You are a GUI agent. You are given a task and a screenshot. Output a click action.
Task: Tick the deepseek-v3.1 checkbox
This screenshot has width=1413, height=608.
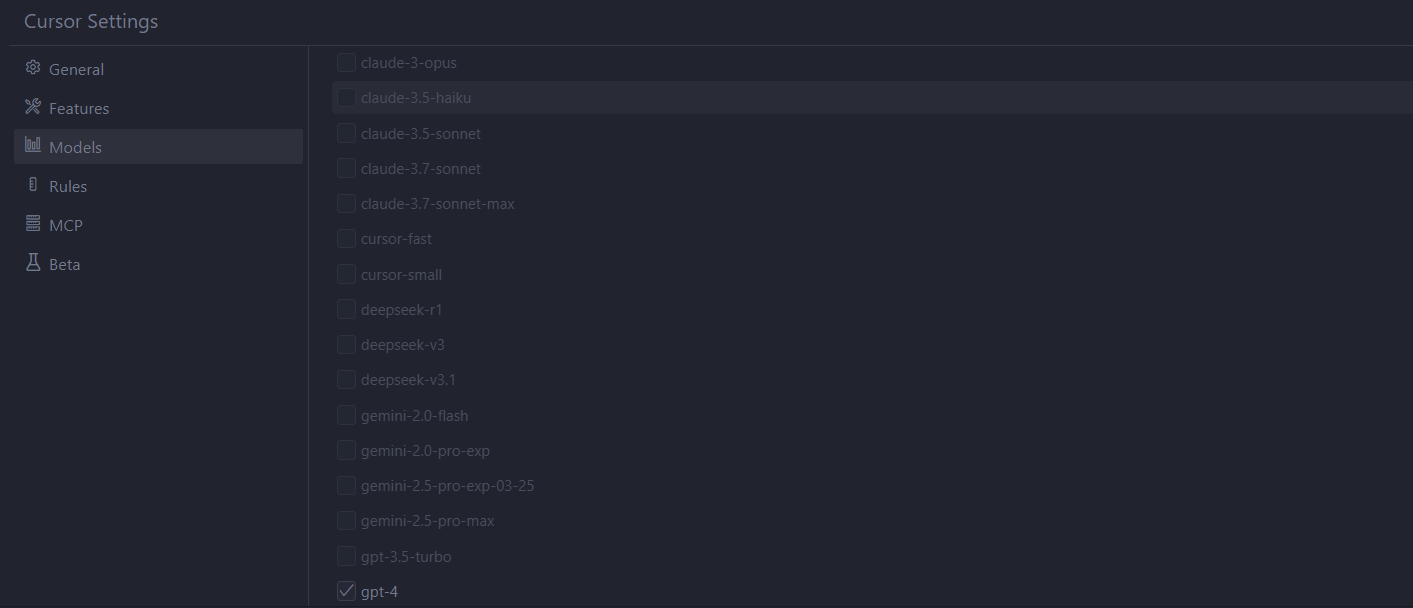coord(346,380)
